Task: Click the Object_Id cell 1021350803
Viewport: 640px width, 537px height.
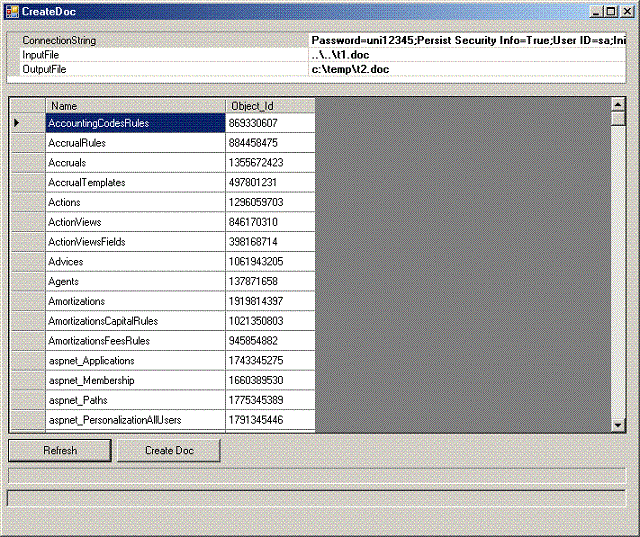Action: pos(270,321)
